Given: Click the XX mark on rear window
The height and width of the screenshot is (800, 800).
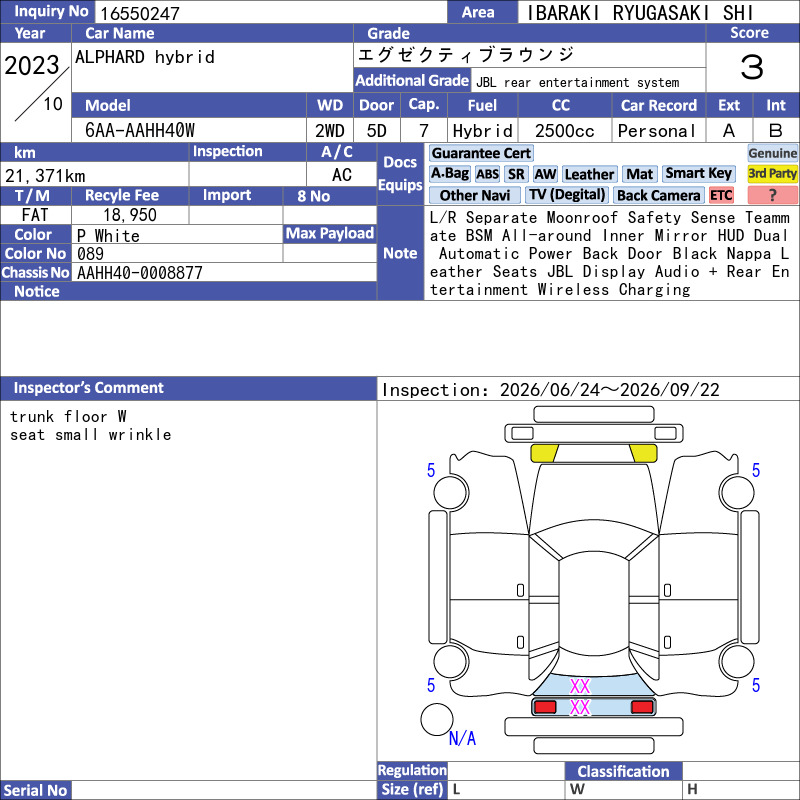Looking at the screenshot, I should [x=580, y=686].
